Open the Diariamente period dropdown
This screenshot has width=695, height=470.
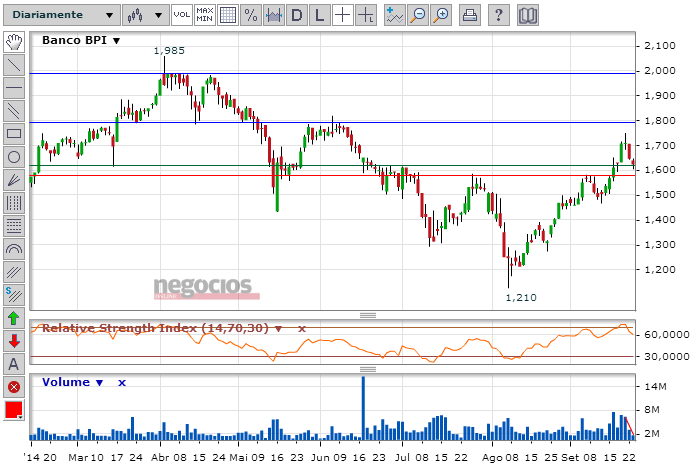point(62,15)
